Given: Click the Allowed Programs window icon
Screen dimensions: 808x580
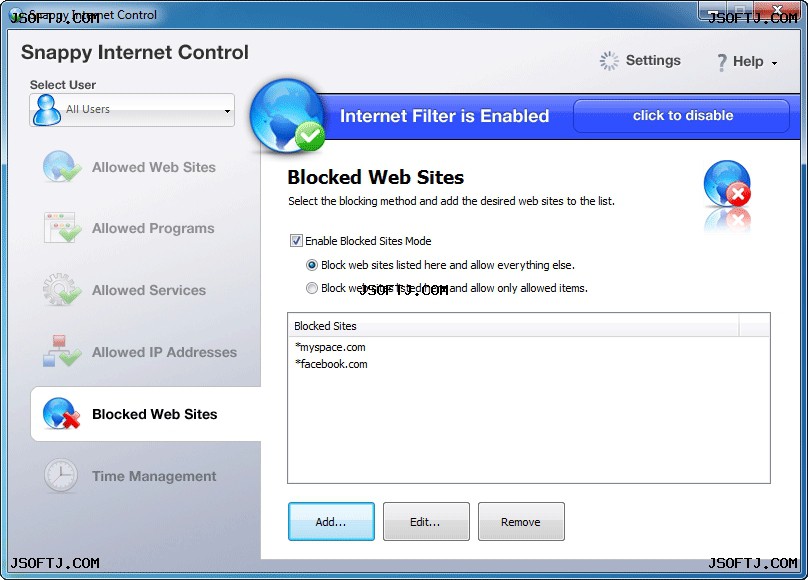Looking at the screenshot, I should pos(62,228).
